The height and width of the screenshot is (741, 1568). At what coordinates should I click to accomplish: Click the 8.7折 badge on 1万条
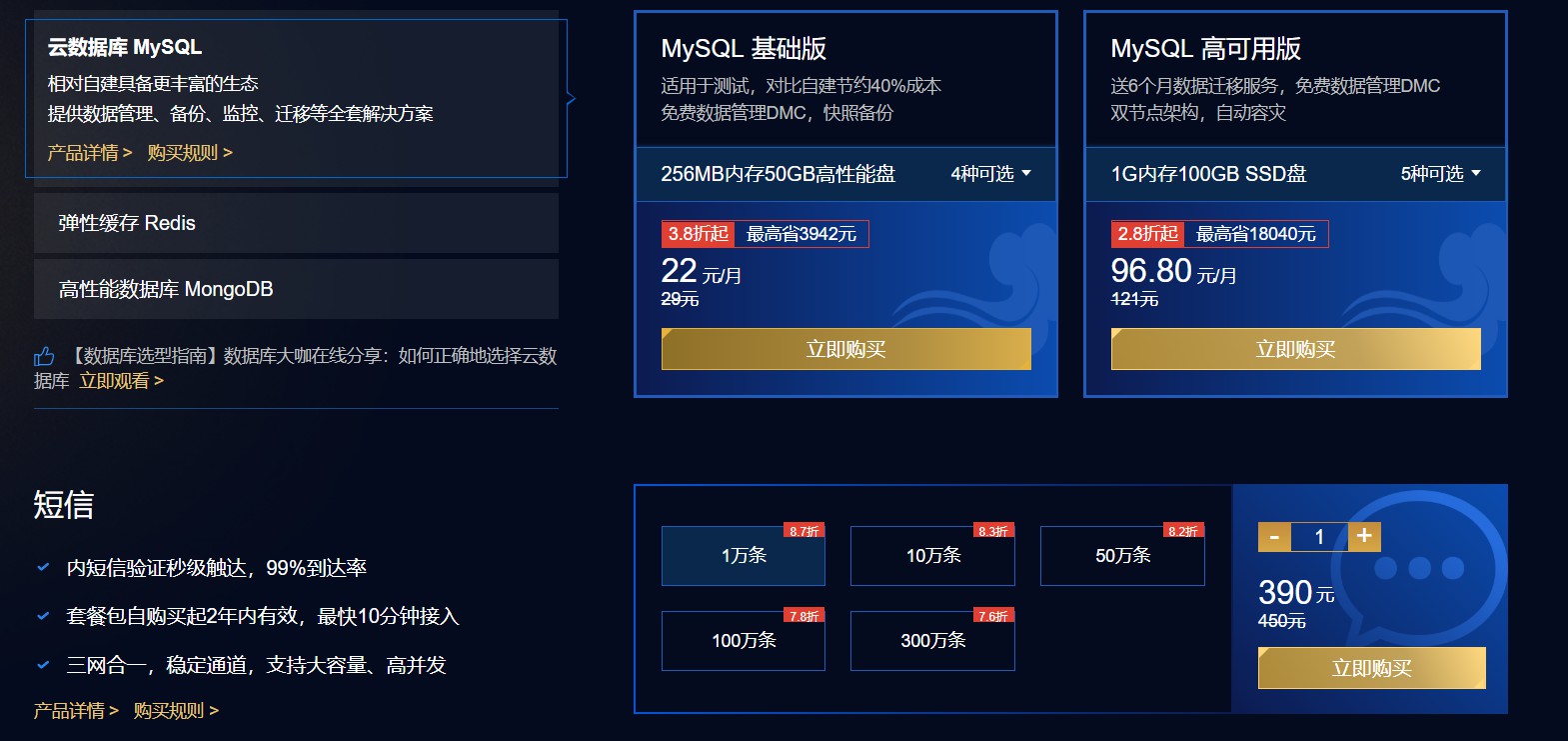click(x=804, y=531)
